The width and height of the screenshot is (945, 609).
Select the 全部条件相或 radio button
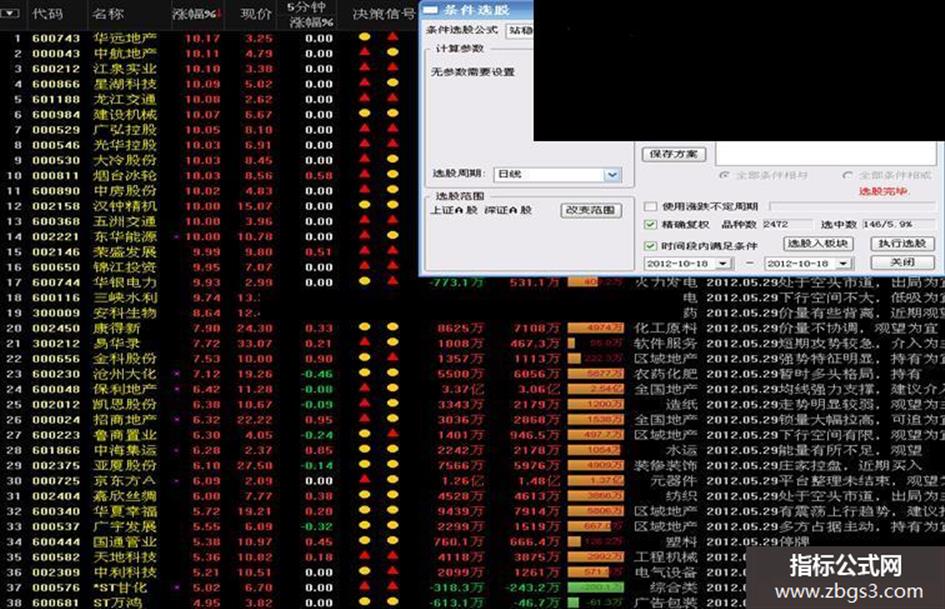click(847, 175)
